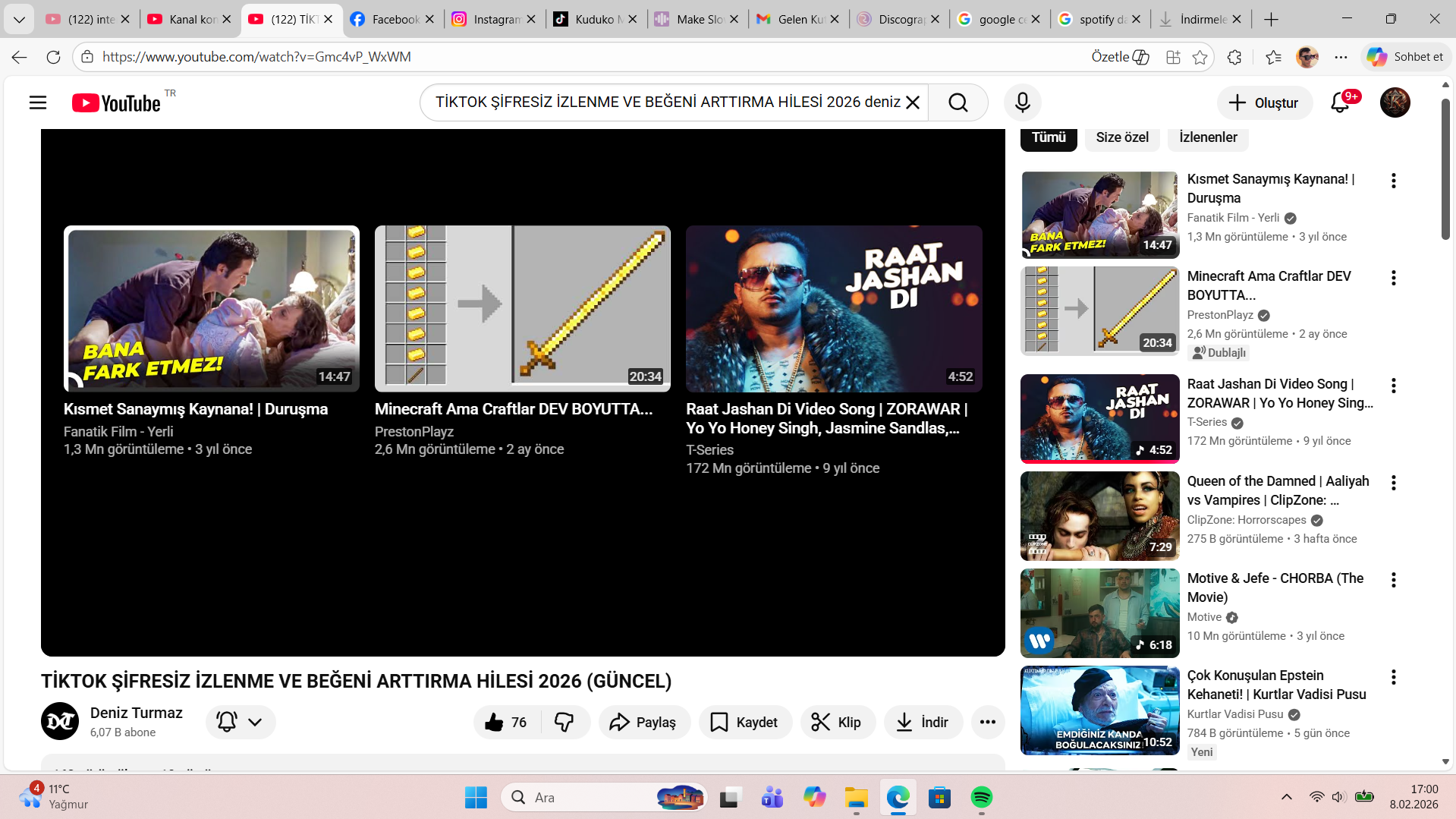Open more actions ellipsis under video

click(x=987, y=722)
